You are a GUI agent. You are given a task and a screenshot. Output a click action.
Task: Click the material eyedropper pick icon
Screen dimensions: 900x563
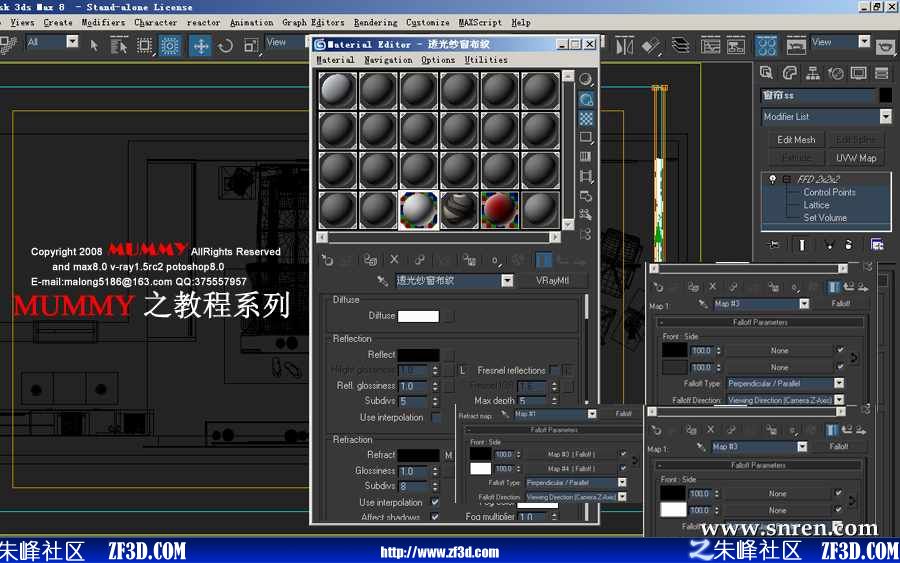coord(382,281)
